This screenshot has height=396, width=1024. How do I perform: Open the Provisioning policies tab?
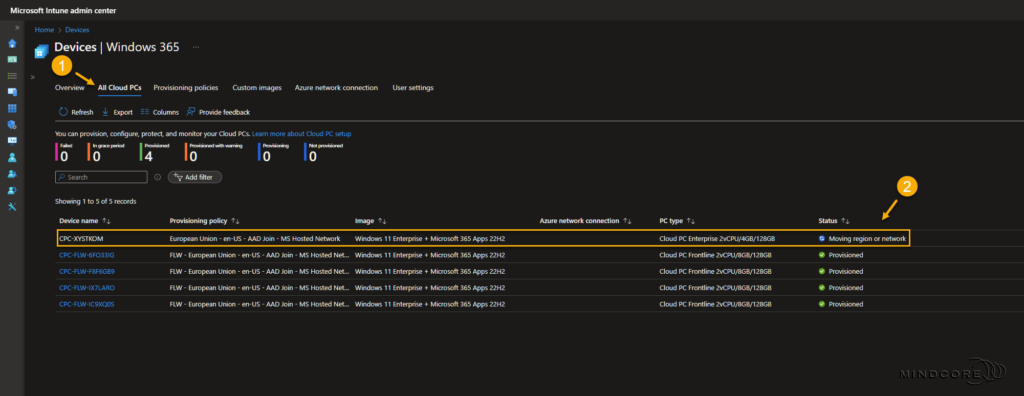185,88
